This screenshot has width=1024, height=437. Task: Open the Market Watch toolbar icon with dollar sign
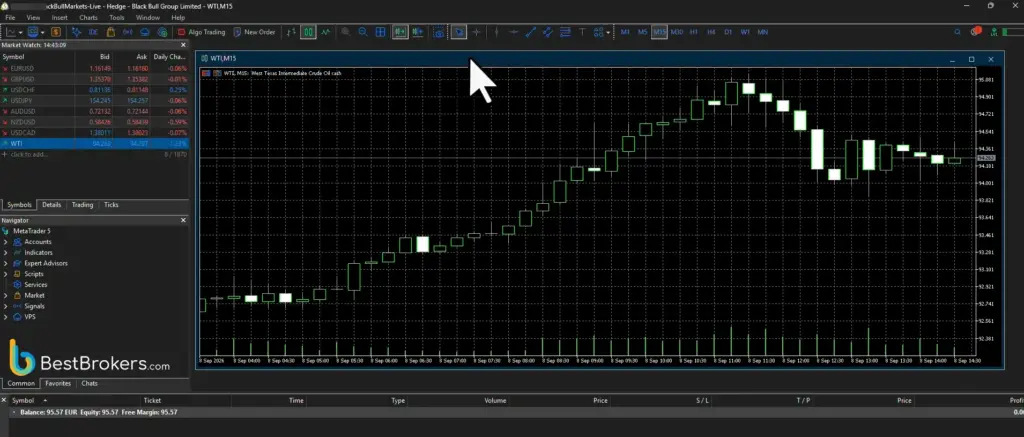(x=56, y=32)
